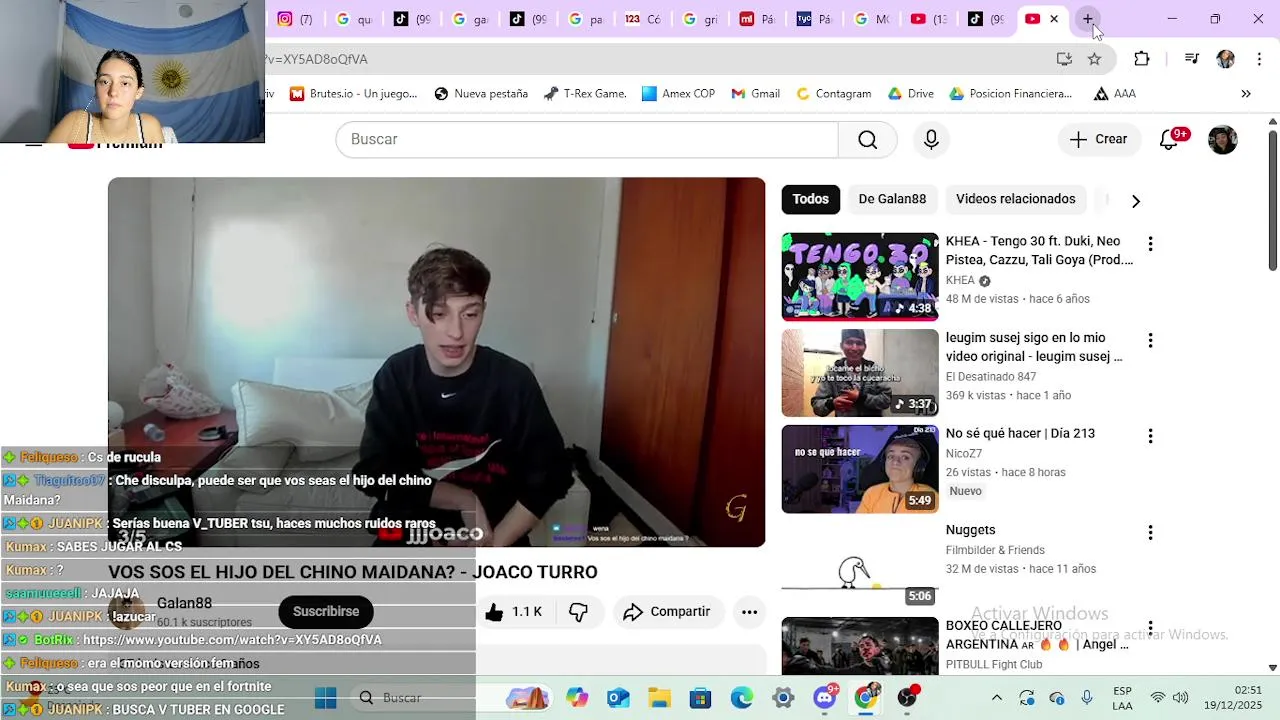
Task: Open the YouTube account avatar menu
Action: tap(1222, 140)
